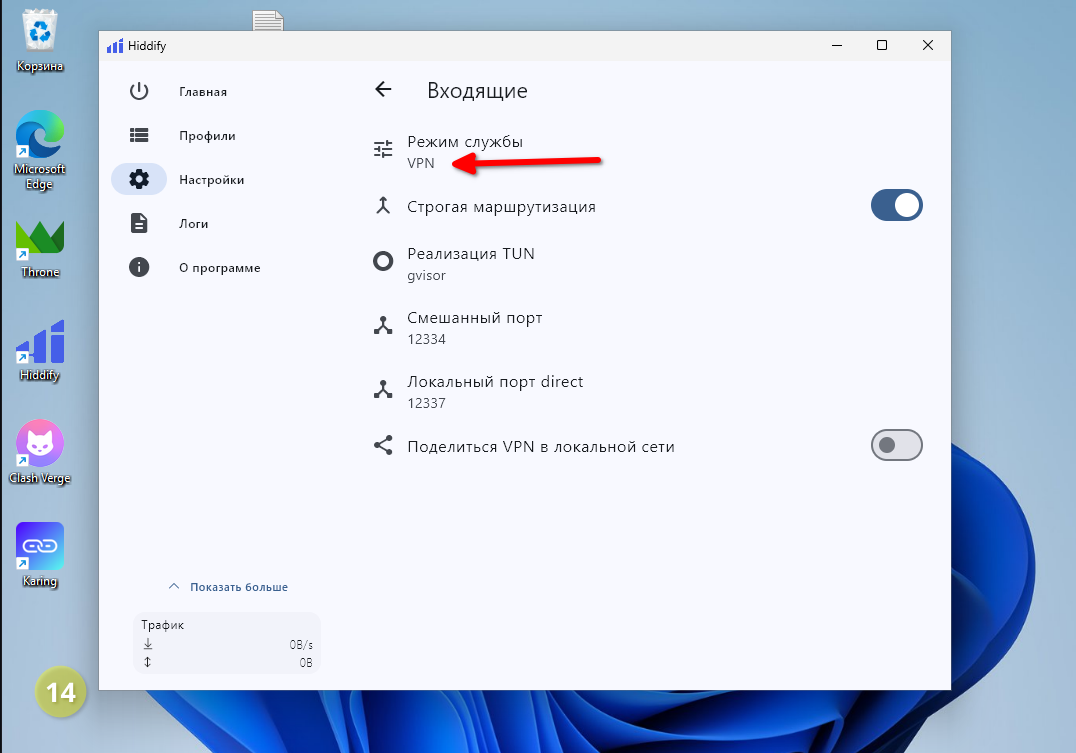This screenshot has height=753, width=1076.
Task: Launch Microsoft Edge desktop shortcut
Action: click(40, 150)
